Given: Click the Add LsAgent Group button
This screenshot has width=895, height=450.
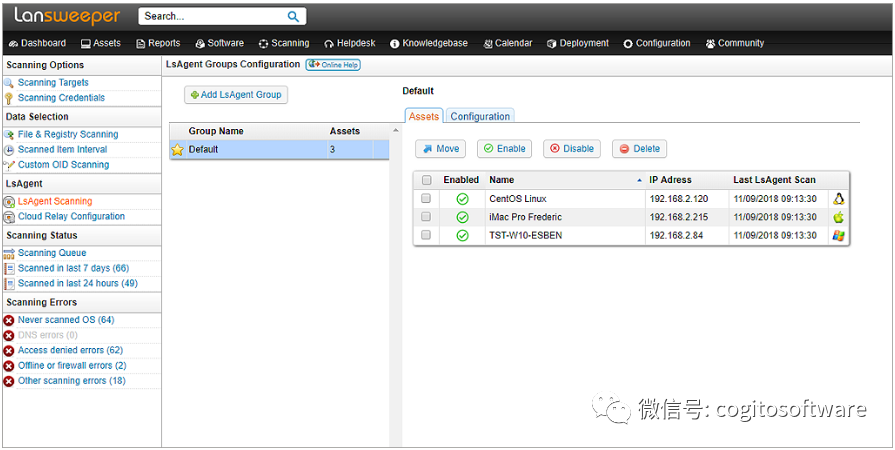Looking at the screenshot, I should 236,95.
